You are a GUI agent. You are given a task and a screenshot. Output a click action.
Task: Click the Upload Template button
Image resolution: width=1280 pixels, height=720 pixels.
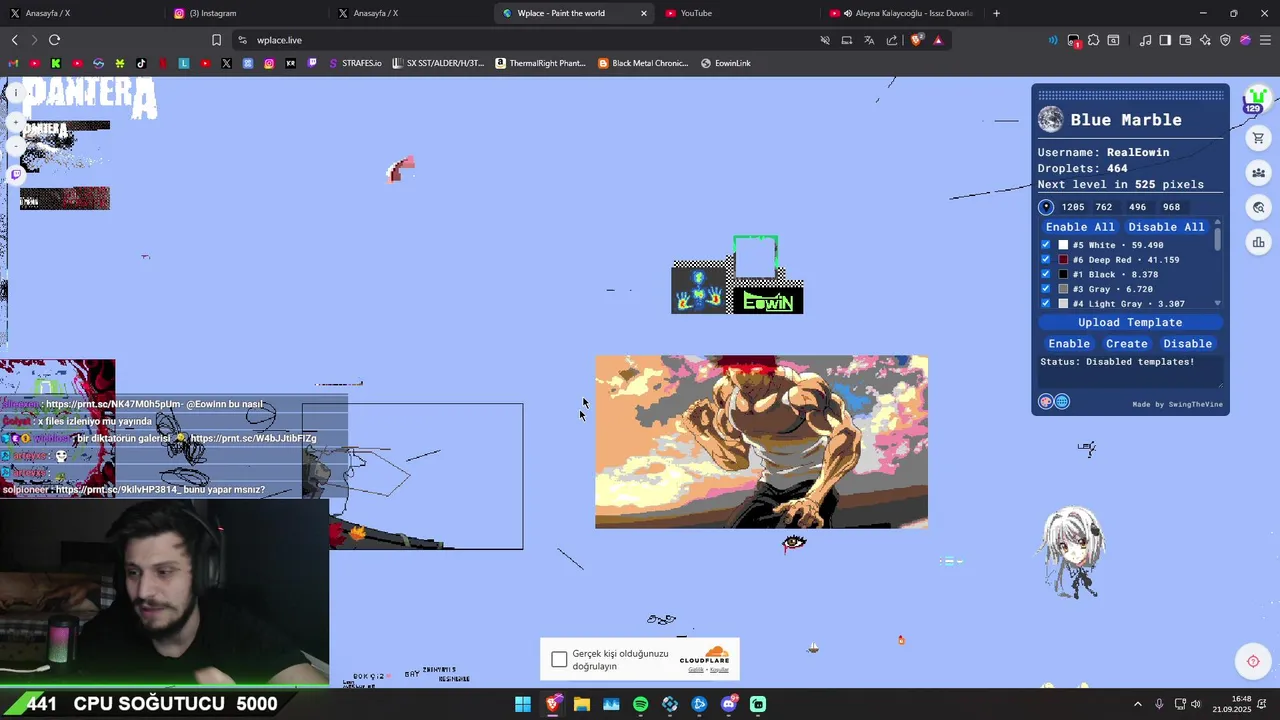tap(1130, 322)
